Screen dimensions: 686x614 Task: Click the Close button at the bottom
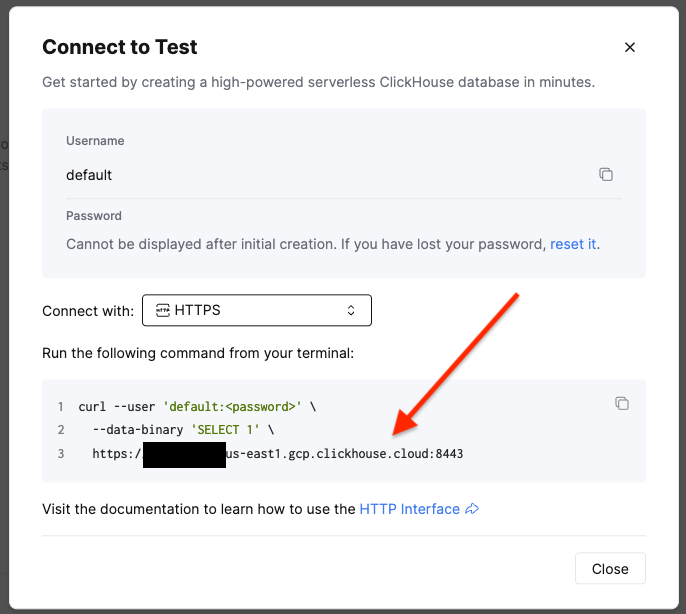[x=610, y=568]
